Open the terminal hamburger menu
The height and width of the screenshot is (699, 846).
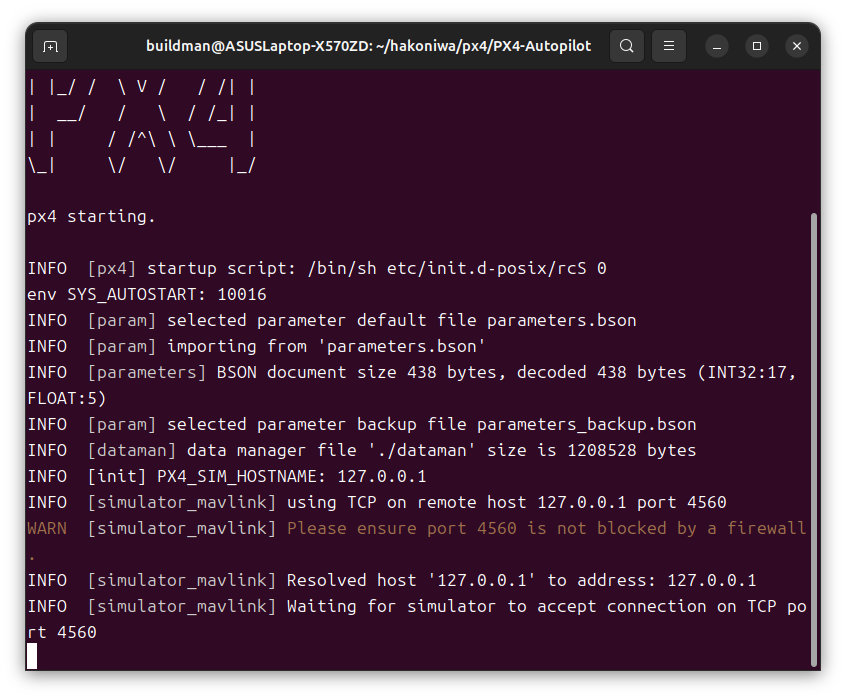[668, 46]
